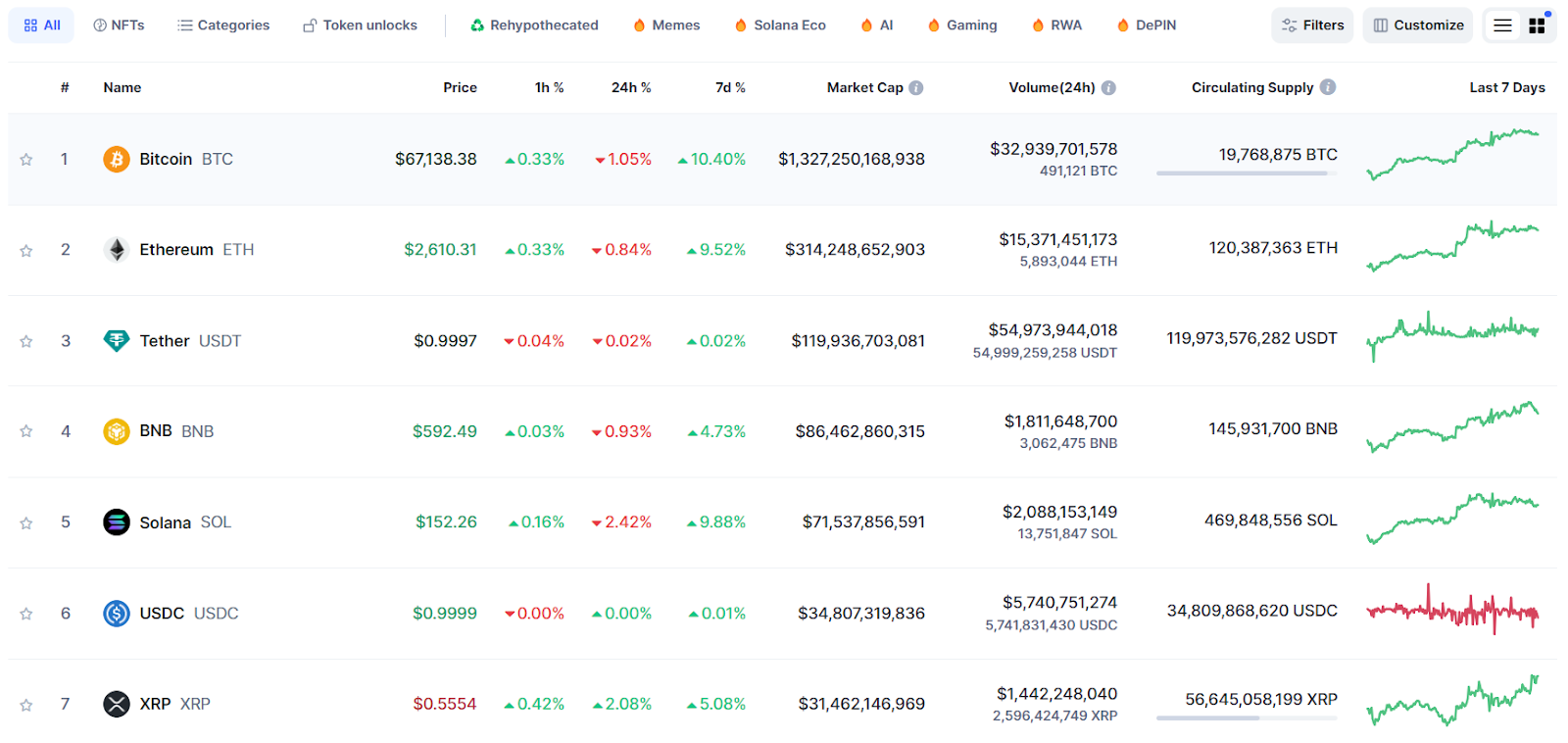Sort table by Volume(24h) column
The image size is (1568, 743).
(x=1052, y=87)
